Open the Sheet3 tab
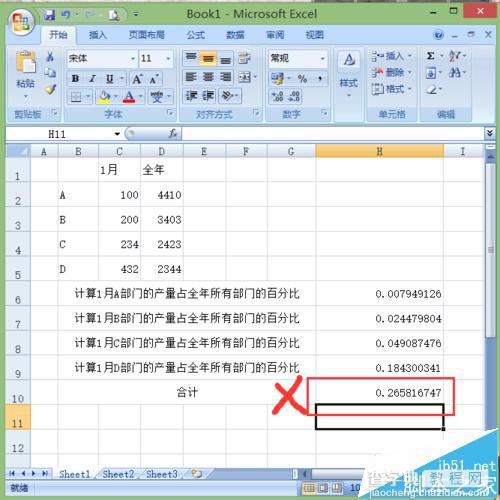Image resolution: width=500 pixels, height=500 pixels. (x=162, y=474)
